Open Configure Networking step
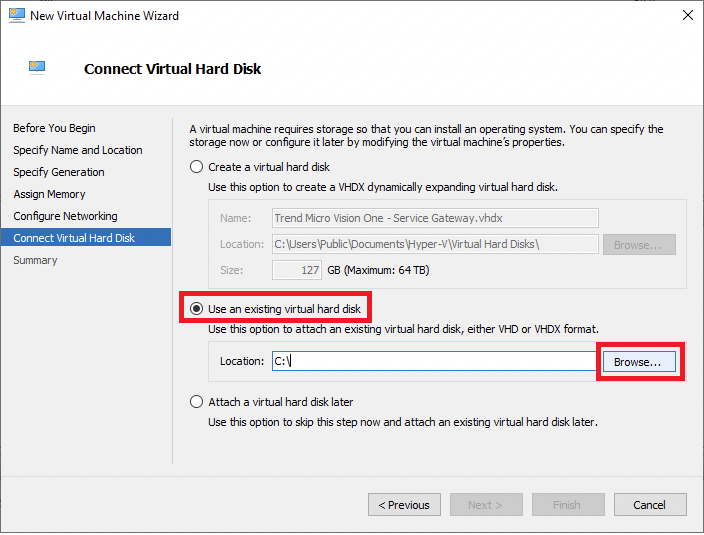Screen dimensions: 704x535 pos(65,216)
